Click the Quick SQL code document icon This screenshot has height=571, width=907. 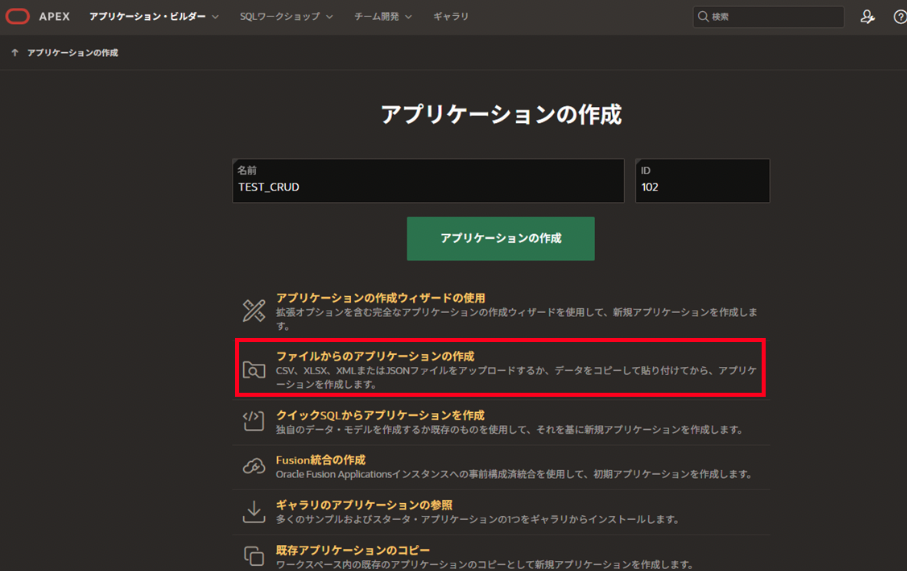click(x=254, y=421)
